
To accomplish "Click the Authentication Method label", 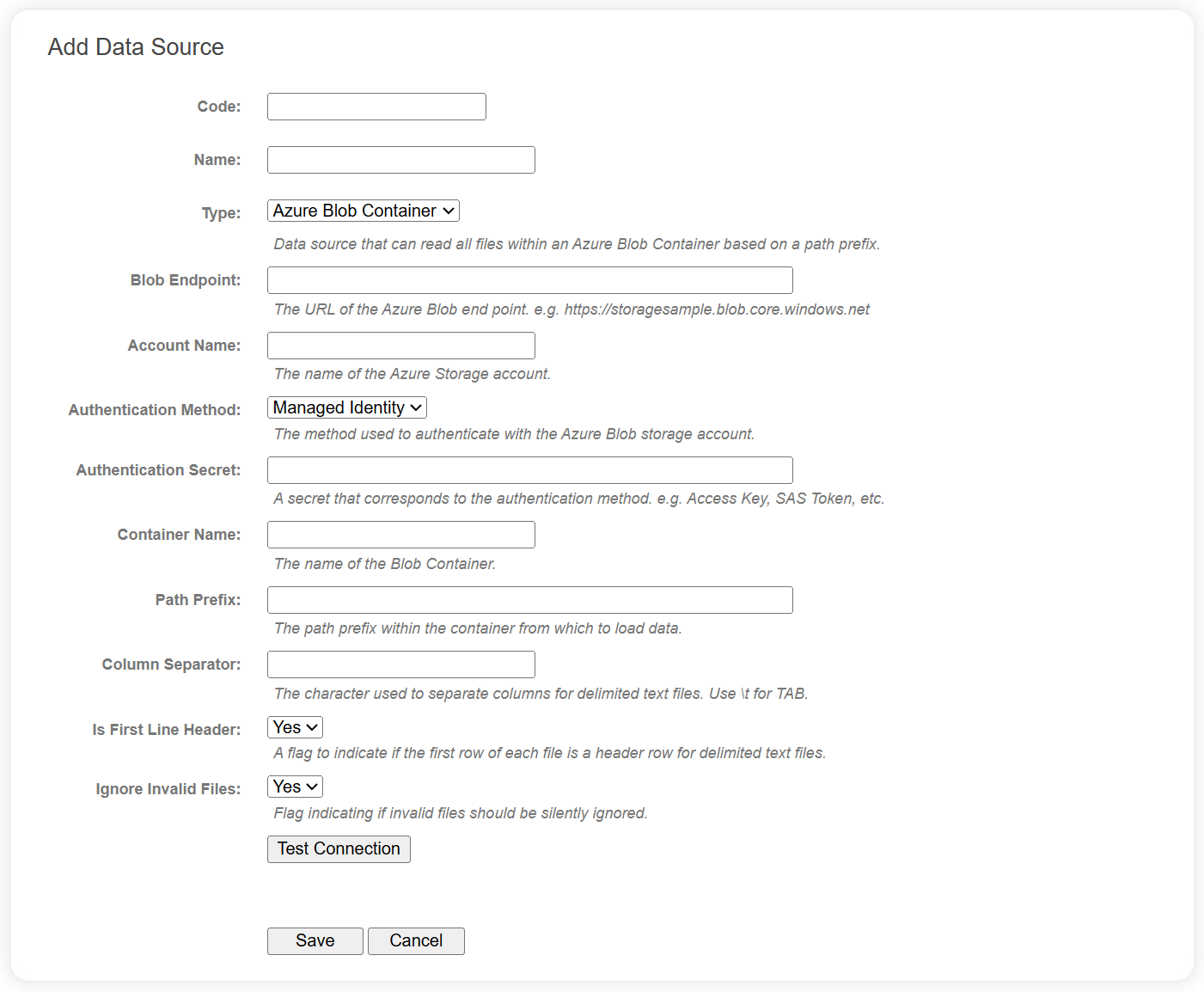I will (154, 409).
